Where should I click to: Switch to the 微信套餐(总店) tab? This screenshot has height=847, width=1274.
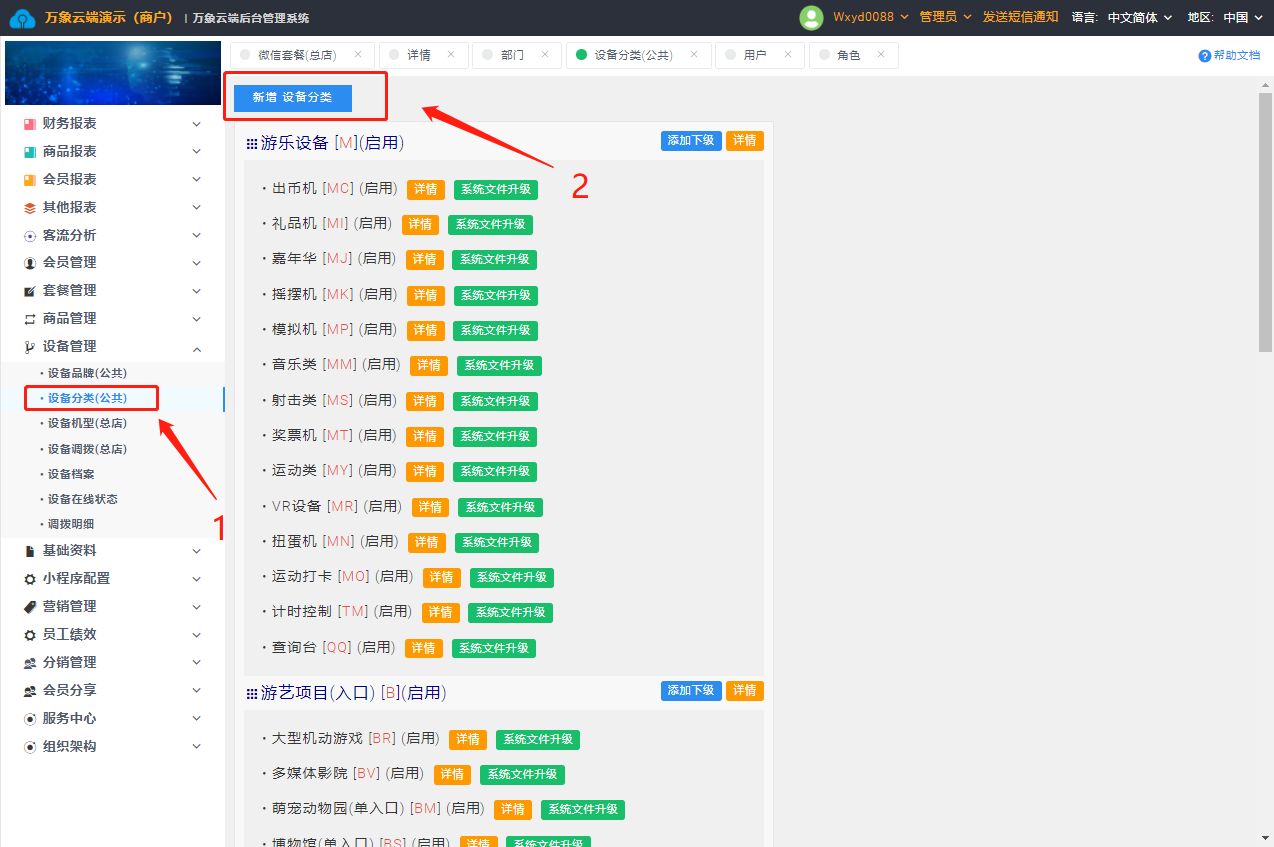303,55
